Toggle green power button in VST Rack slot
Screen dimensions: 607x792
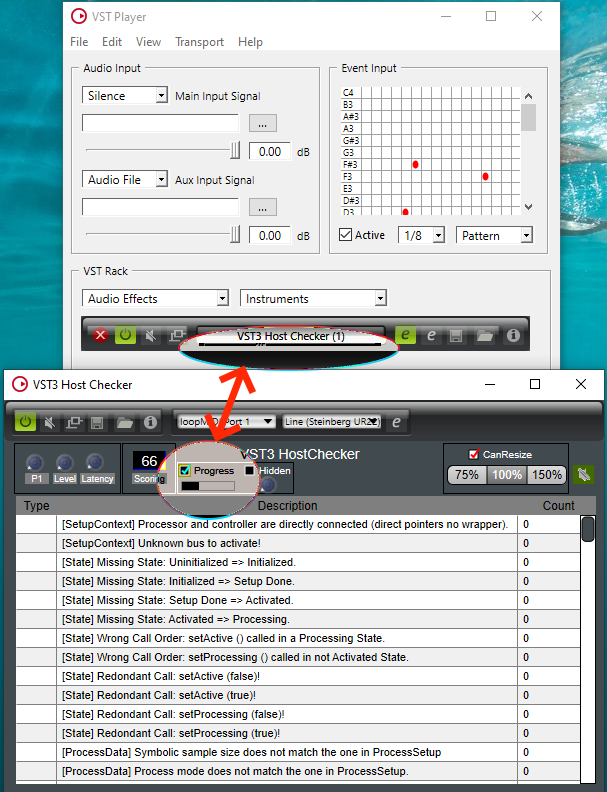coord(125,335)
